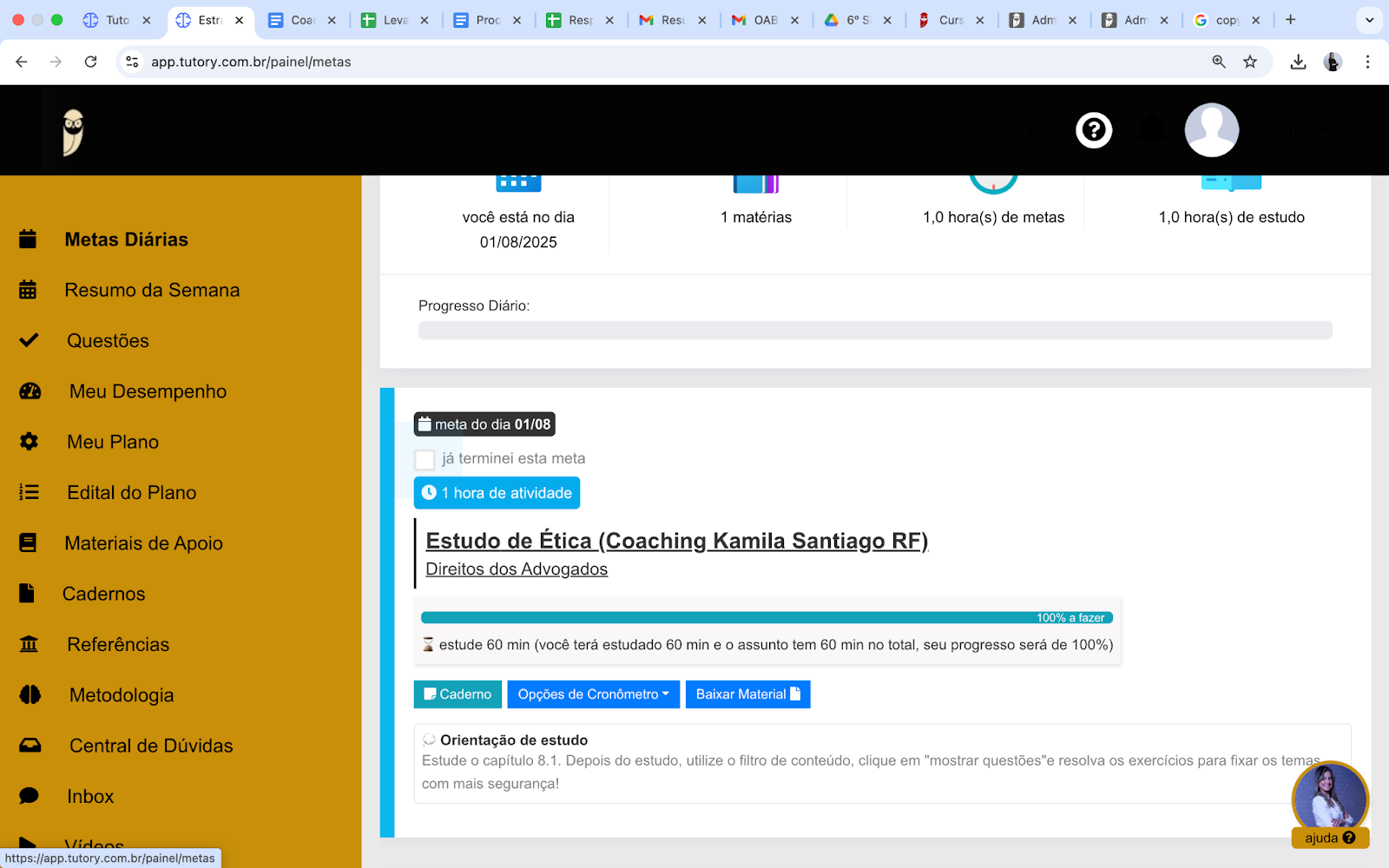This screenshot has height=868, width=1389.
Task: Click the Baixar Material button
Action: click(748, 694)
